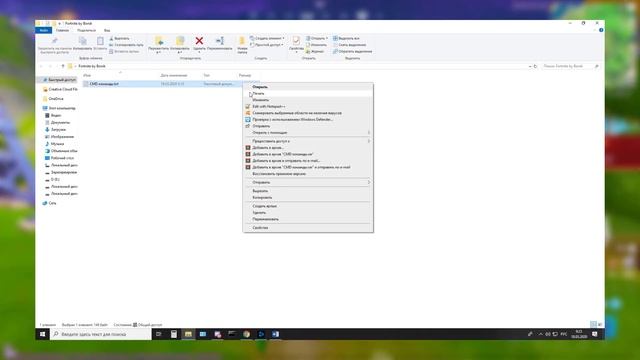The image size is (640, 360).
Task: Sort by Date modified (Дата изменения) column
Action: [x=173, y=76]
